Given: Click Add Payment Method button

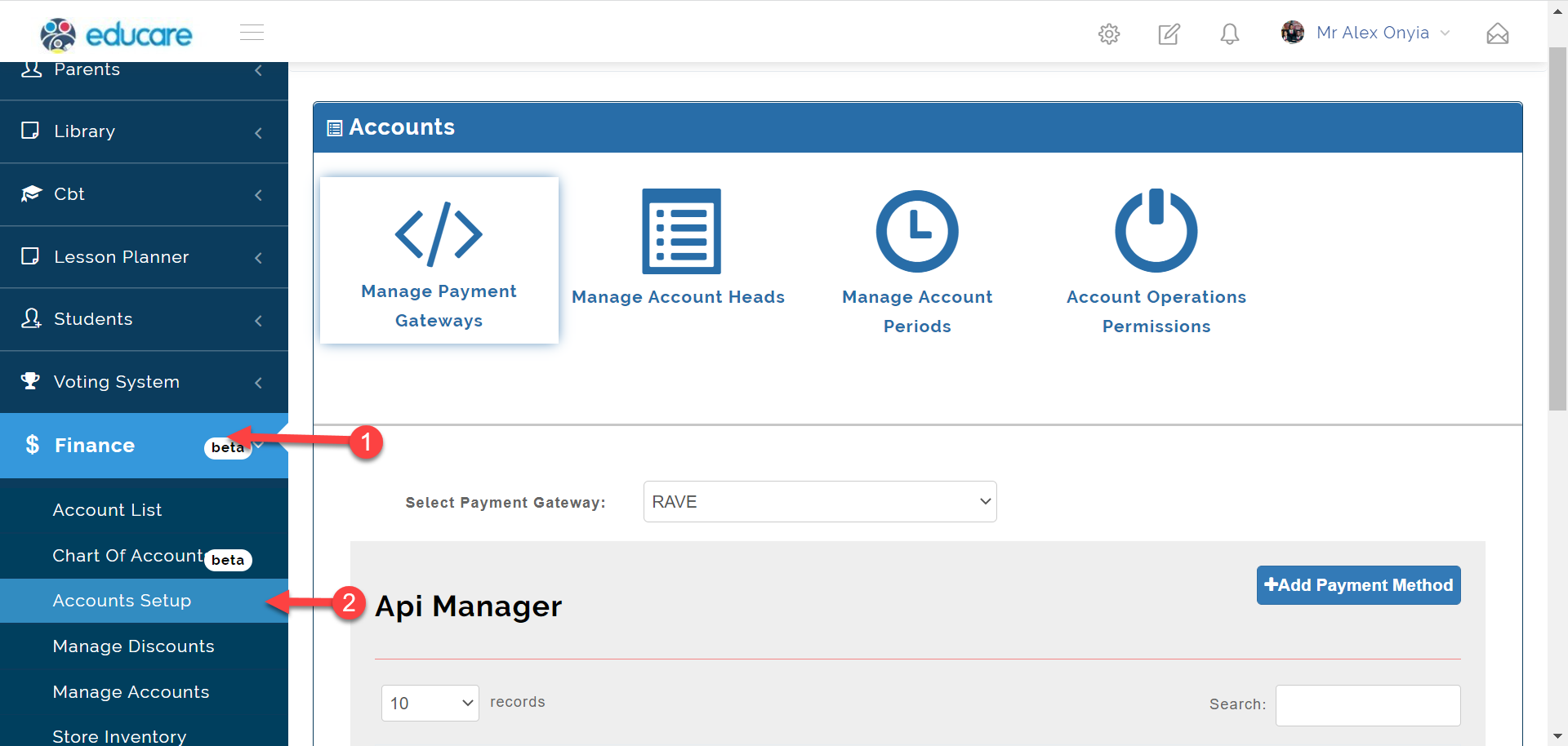Looking at the screenshot, I should pos(1358,585).
